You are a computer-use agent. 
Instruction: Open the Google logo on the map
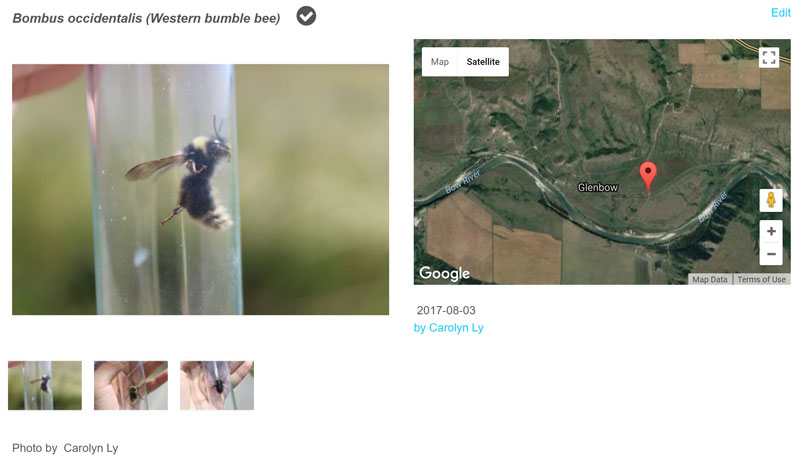(444, 273)
